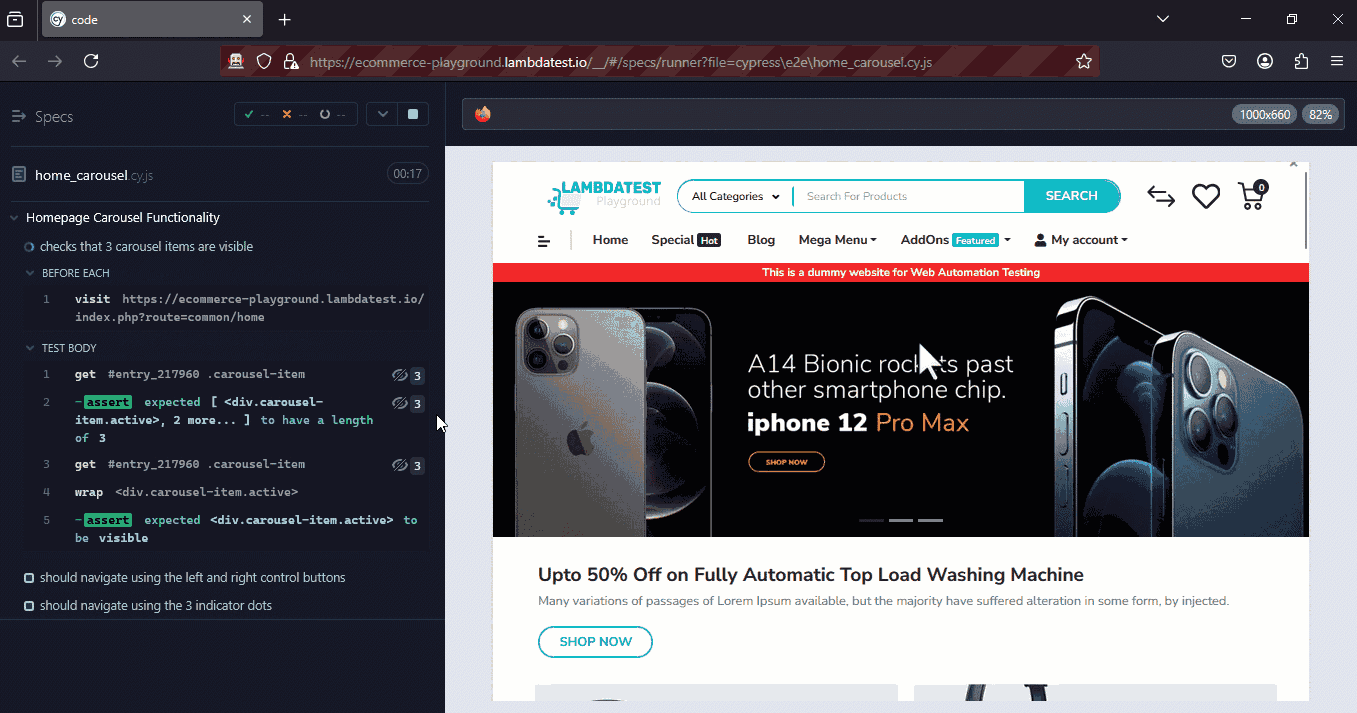
Task: Open the All Categories dropdown
Action: [735, 196]
